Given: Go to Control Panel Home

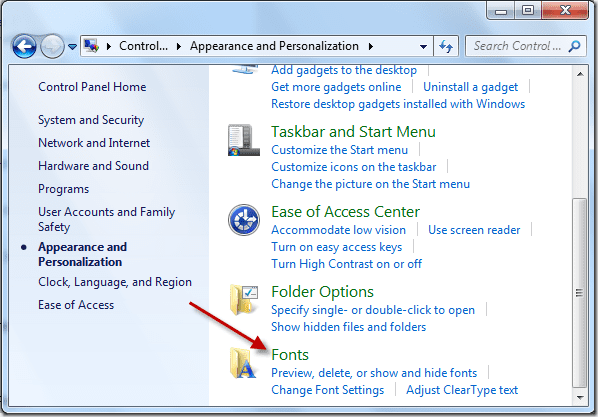Looking at the screenshot, I should [92, 87].
